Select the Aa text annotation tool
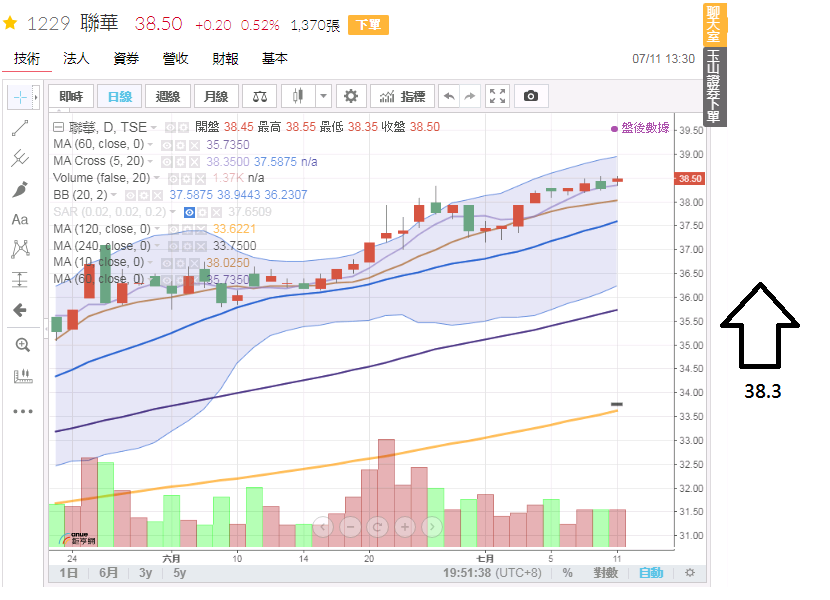Viewport: 830px width, 600px height. (x=20, y=219)
